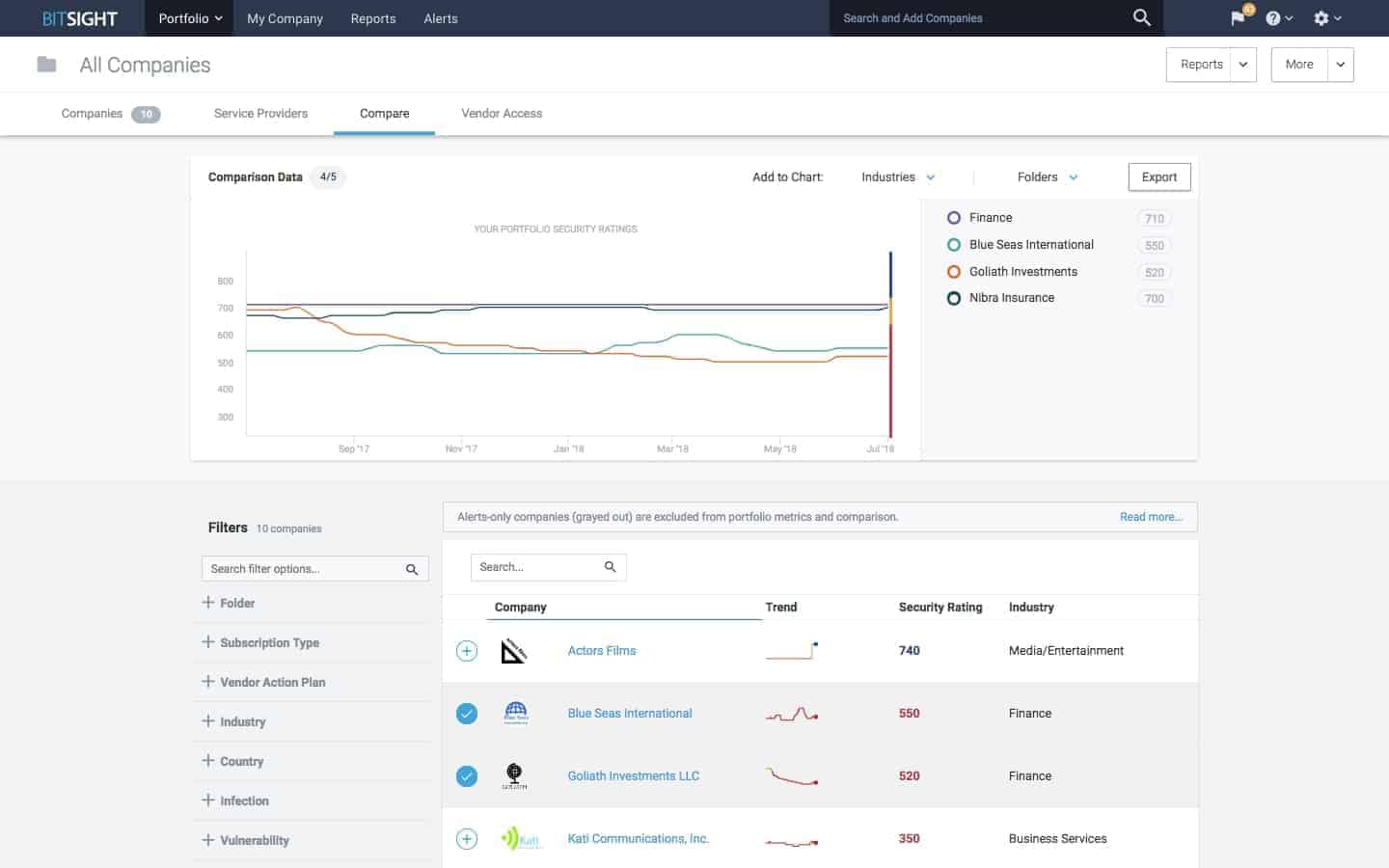Expand the Country filter

pyautogui.click(x=232, y=762)
